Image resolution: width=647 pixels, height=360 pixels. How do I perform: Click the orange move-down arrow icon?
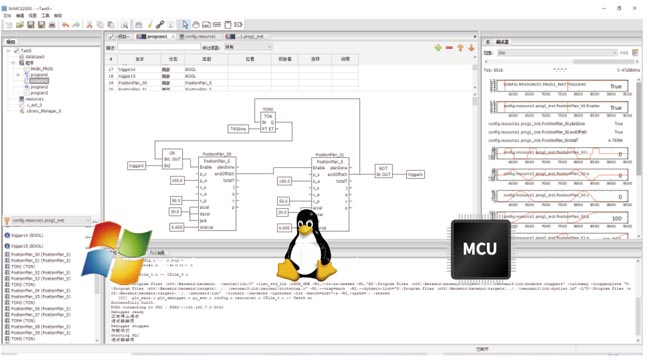tap(471, 48)
